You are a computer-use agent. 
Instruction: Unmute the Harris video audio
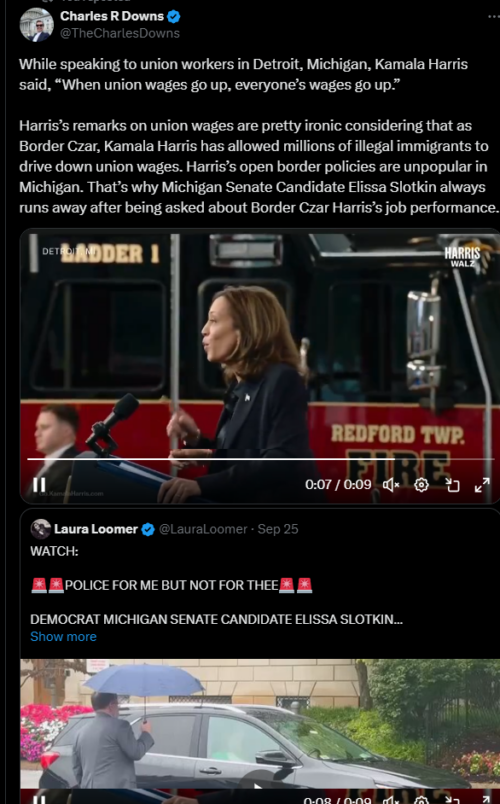(x=391, y=485)
